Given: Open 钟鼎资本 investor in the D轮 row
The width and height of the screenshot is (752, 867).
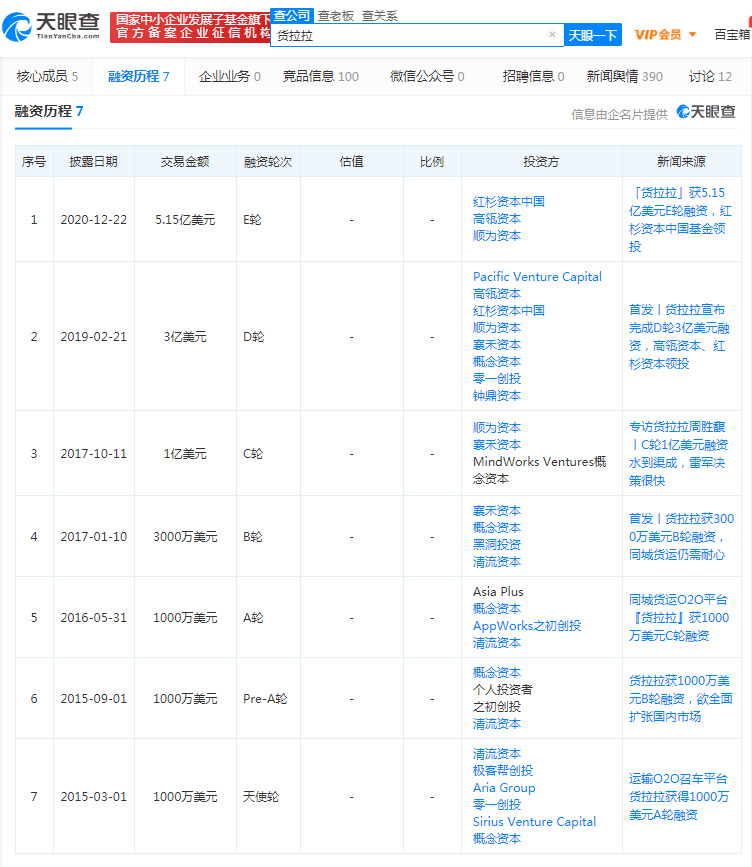Looking at the screenshot, I should tap(497, 395).
